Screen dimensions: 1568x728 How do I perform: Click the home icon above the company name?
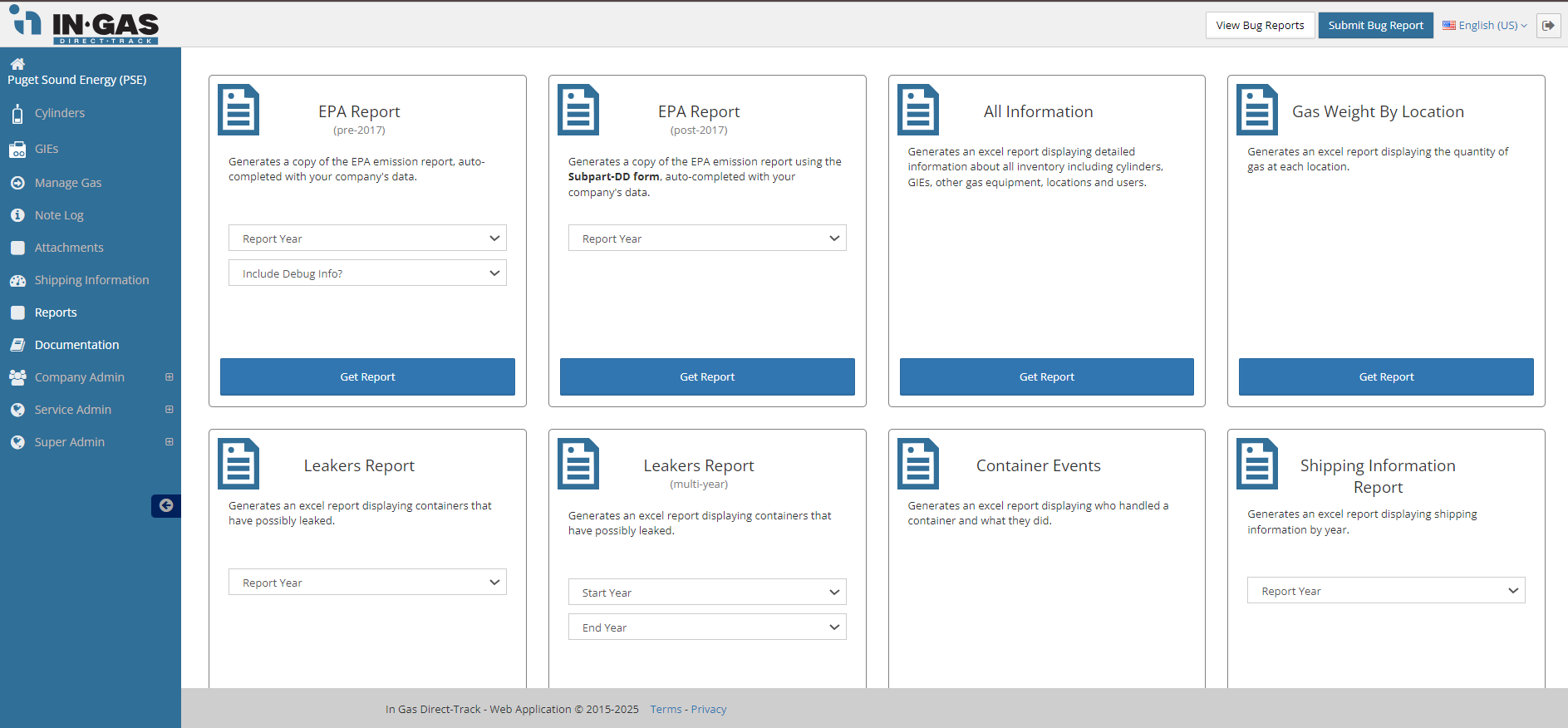[17, 64]
